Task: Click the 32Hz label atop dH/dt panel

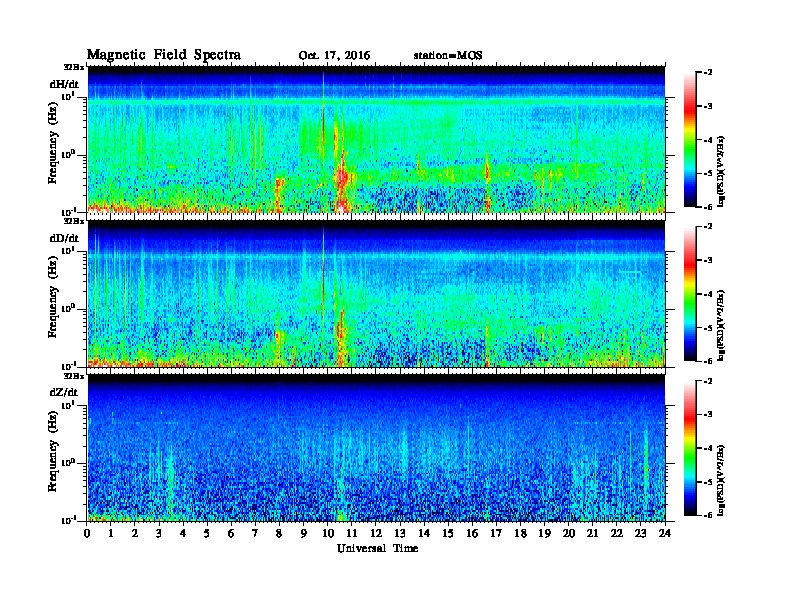Action: 73,67
